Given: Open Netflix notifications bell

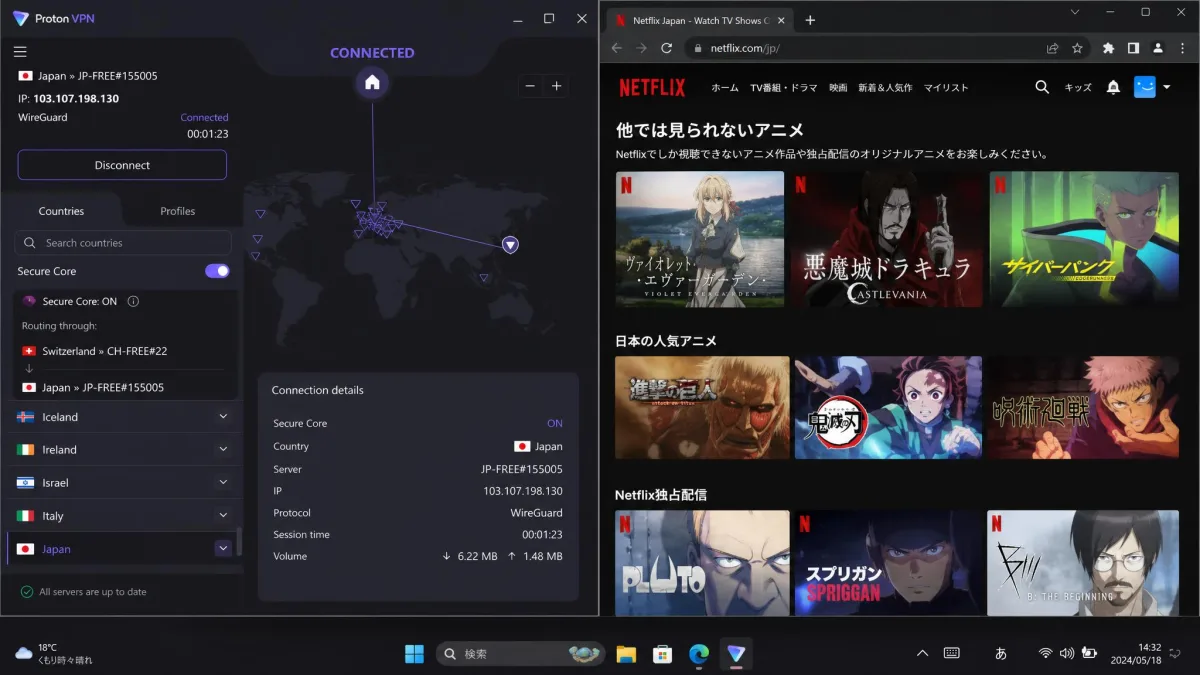Looking at the screenshot, I should pyautogui.click(x=1113, y=88).
